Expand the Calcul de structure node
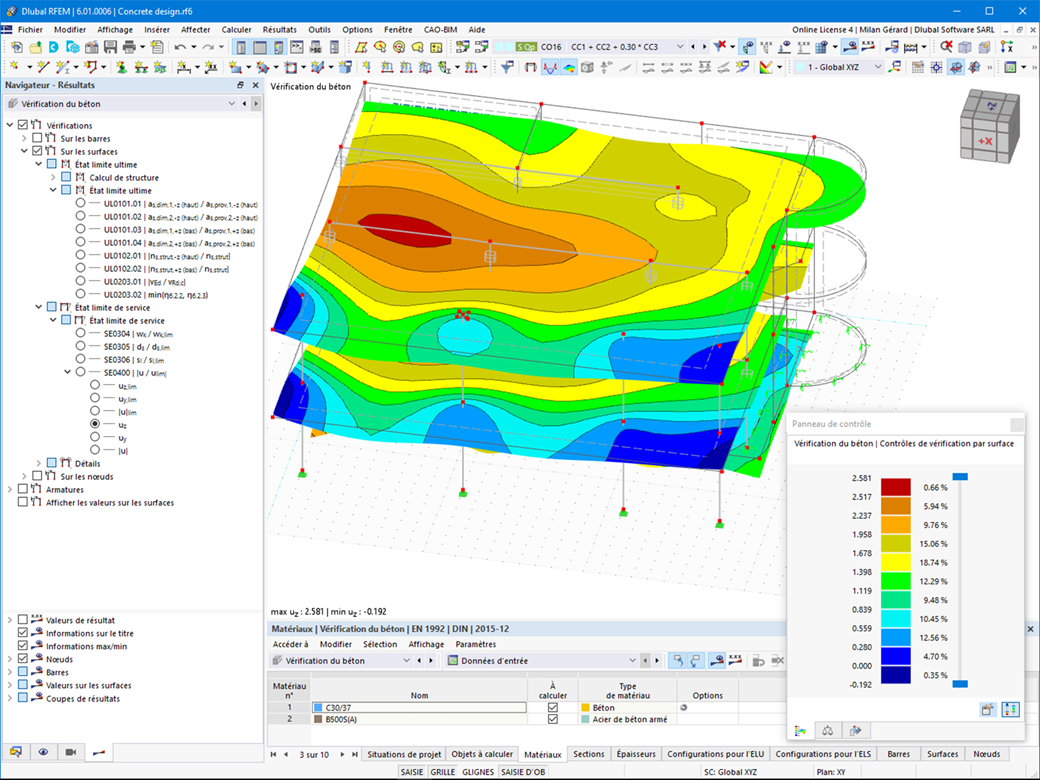The width and height of the screenshot is (1040, 780). coord(53,177)
